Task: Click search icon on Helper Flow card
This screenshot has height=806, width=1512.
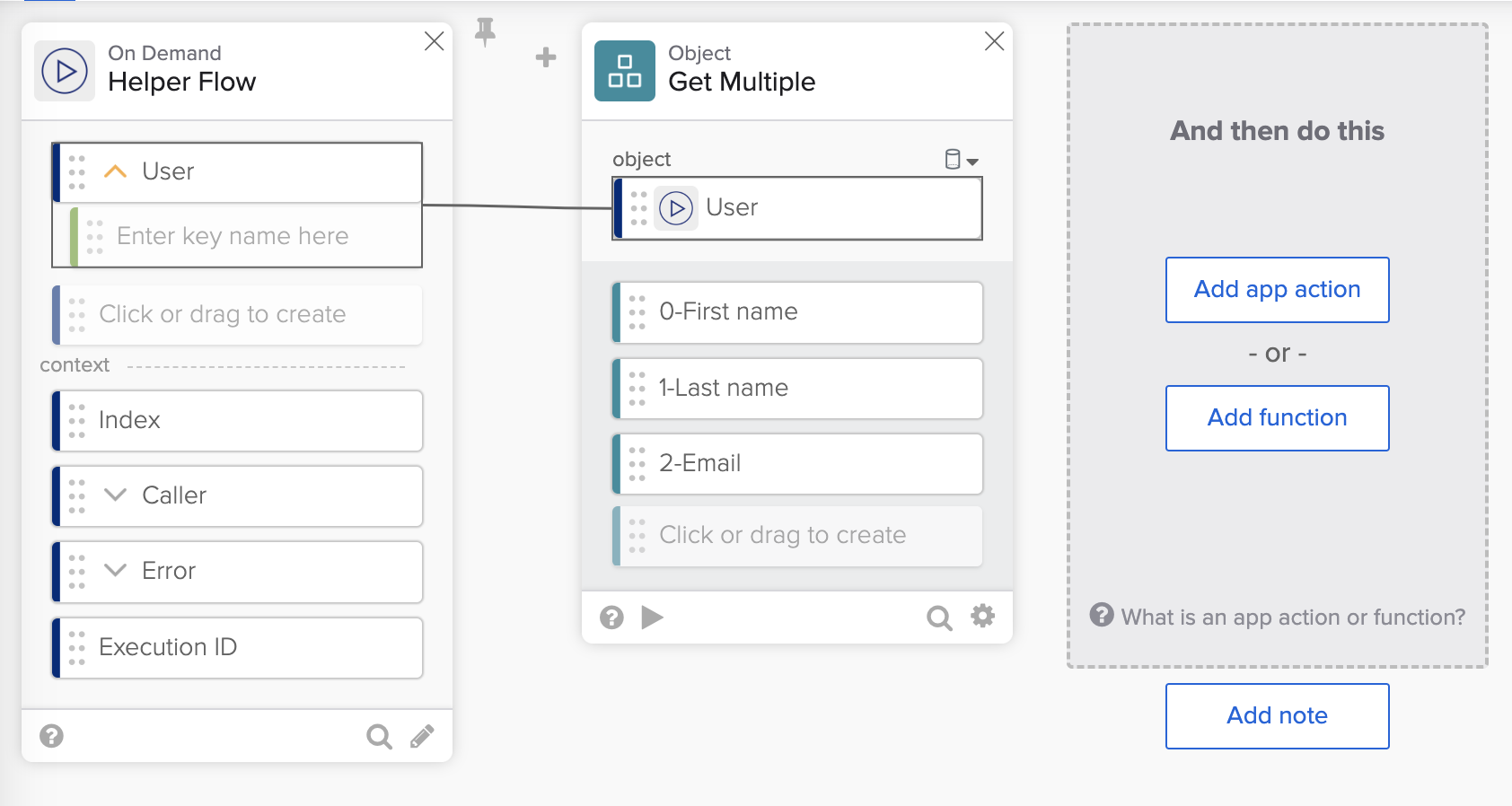Action: click(x=379, y=737)
